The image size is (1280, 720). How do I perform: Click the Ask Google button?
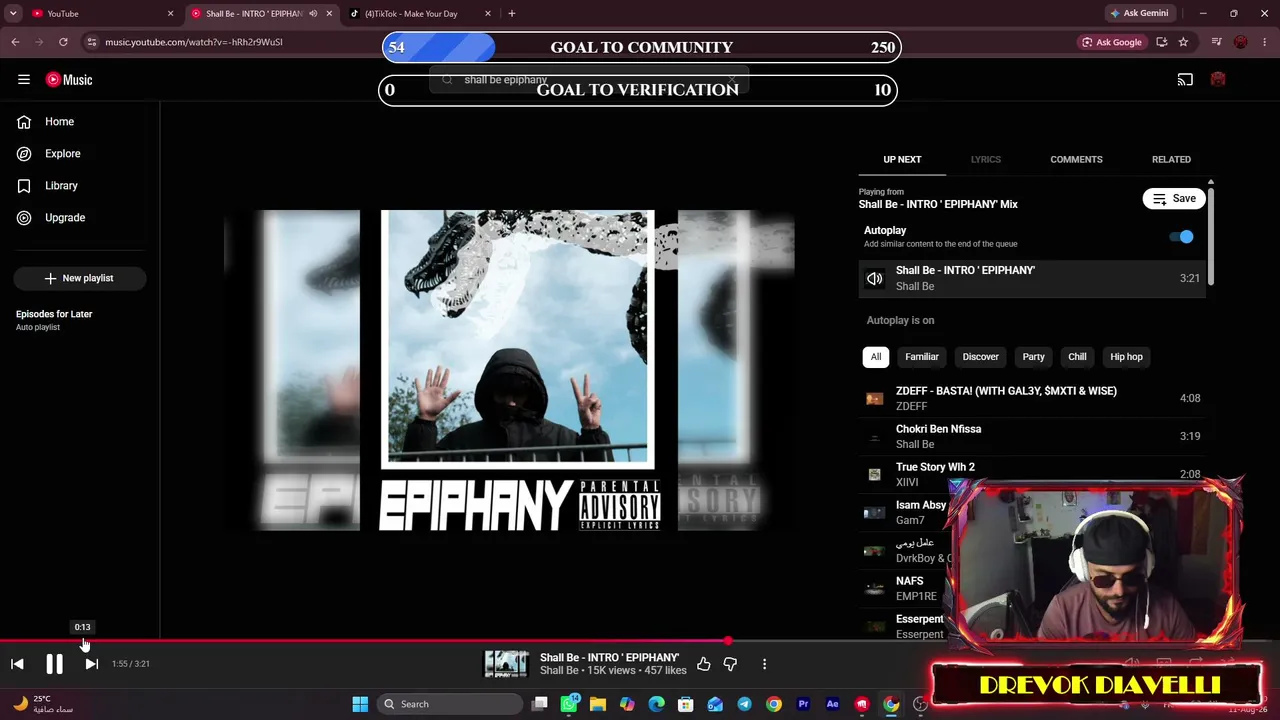click(1111, 42)
